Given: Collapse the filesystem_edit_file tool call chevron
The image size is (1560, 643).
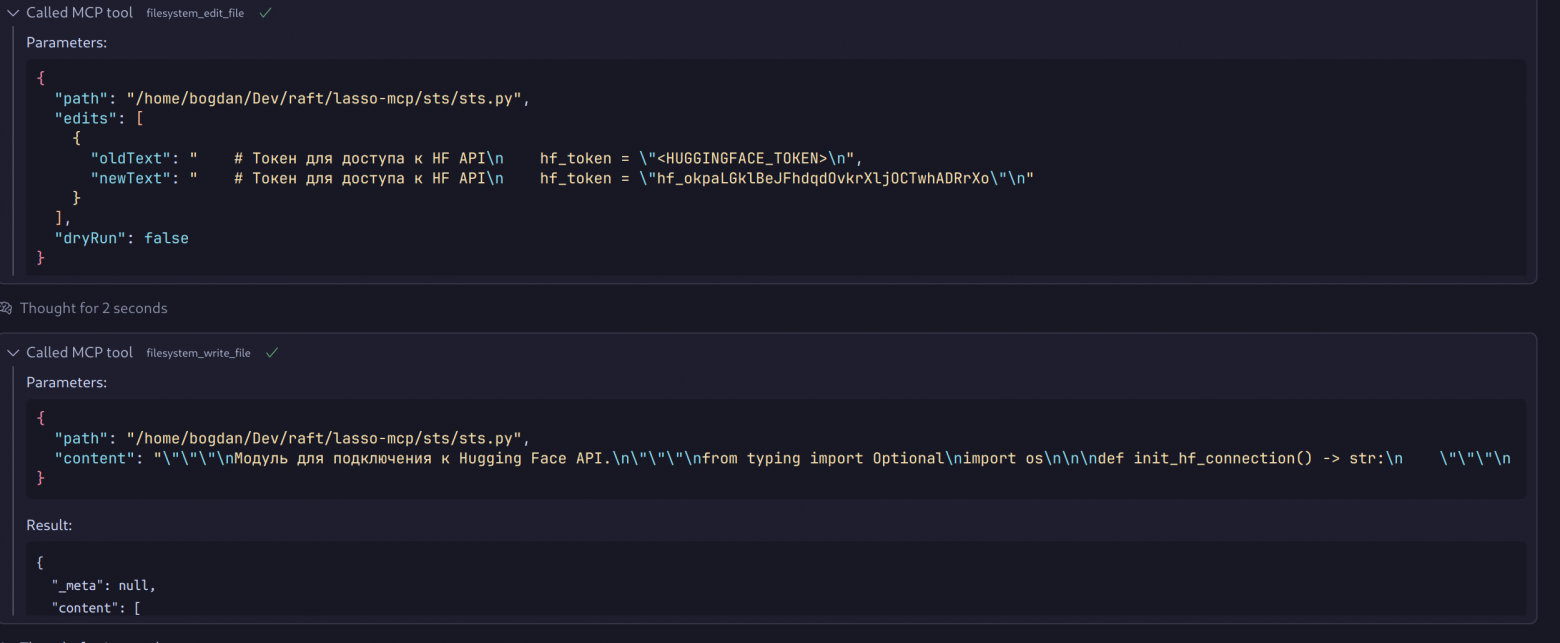Looking at the screenshot, I should [x=13, y=13].
